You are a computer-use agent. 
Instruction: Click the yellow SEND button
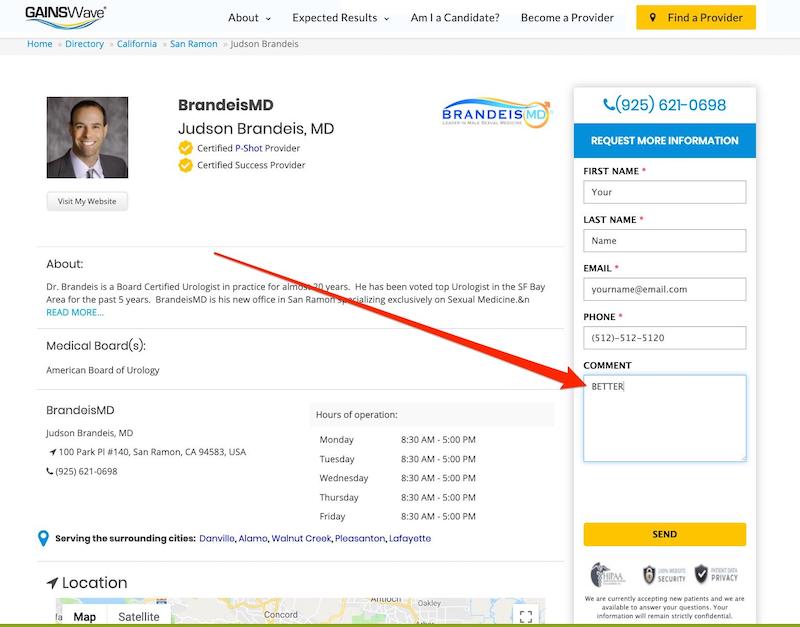(665, 534)
